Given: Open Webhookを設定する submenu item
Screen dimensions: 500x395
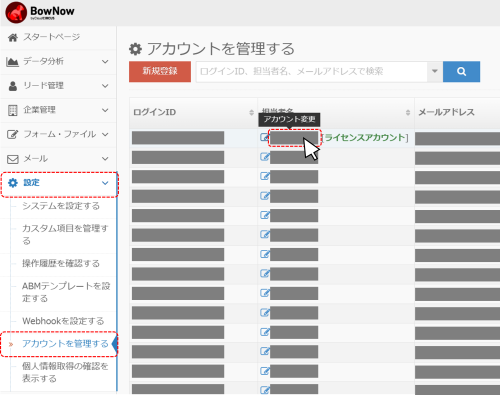Looking at the screenshot, I should coord(63,321).
